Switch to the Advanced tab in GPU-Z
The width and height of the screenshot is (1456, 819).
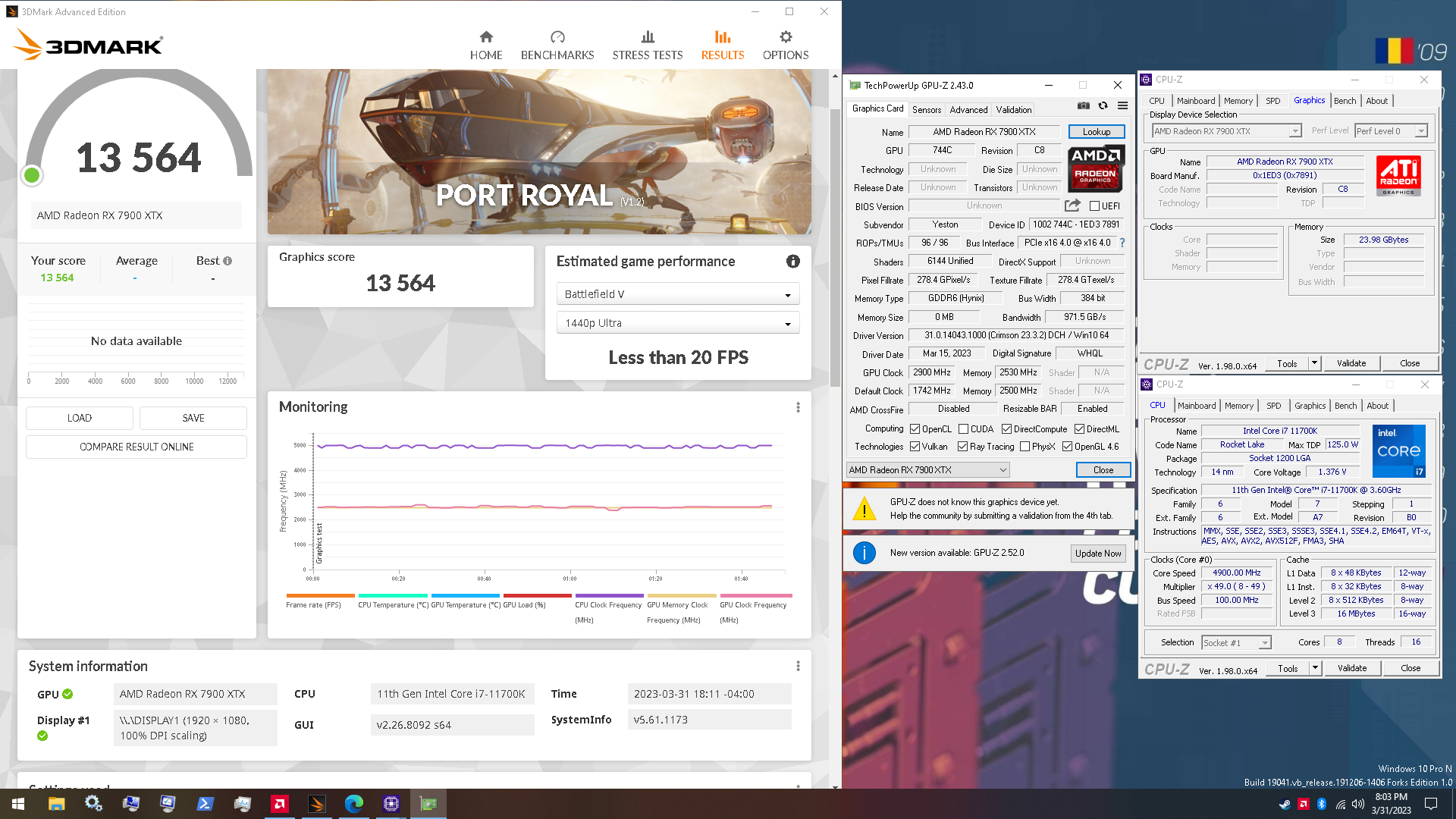968,110
